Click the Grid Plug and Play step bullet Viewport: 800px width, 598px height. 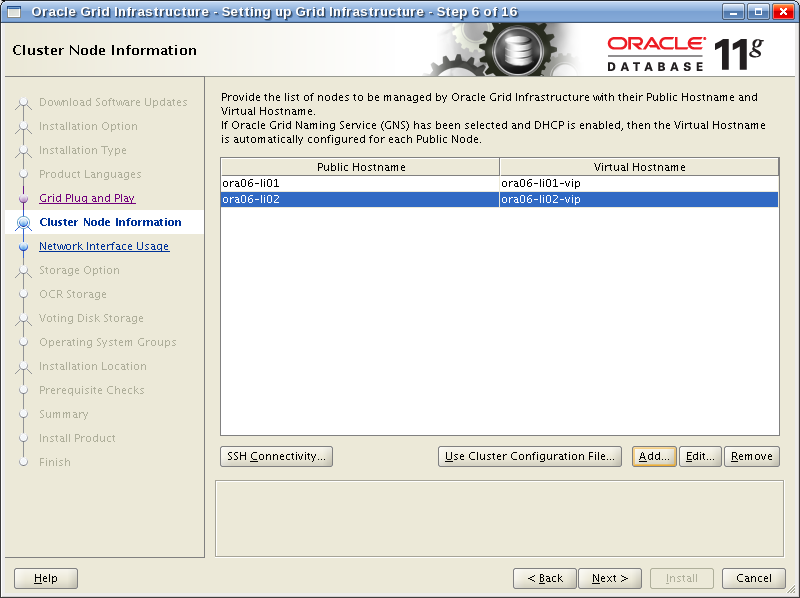24,199
